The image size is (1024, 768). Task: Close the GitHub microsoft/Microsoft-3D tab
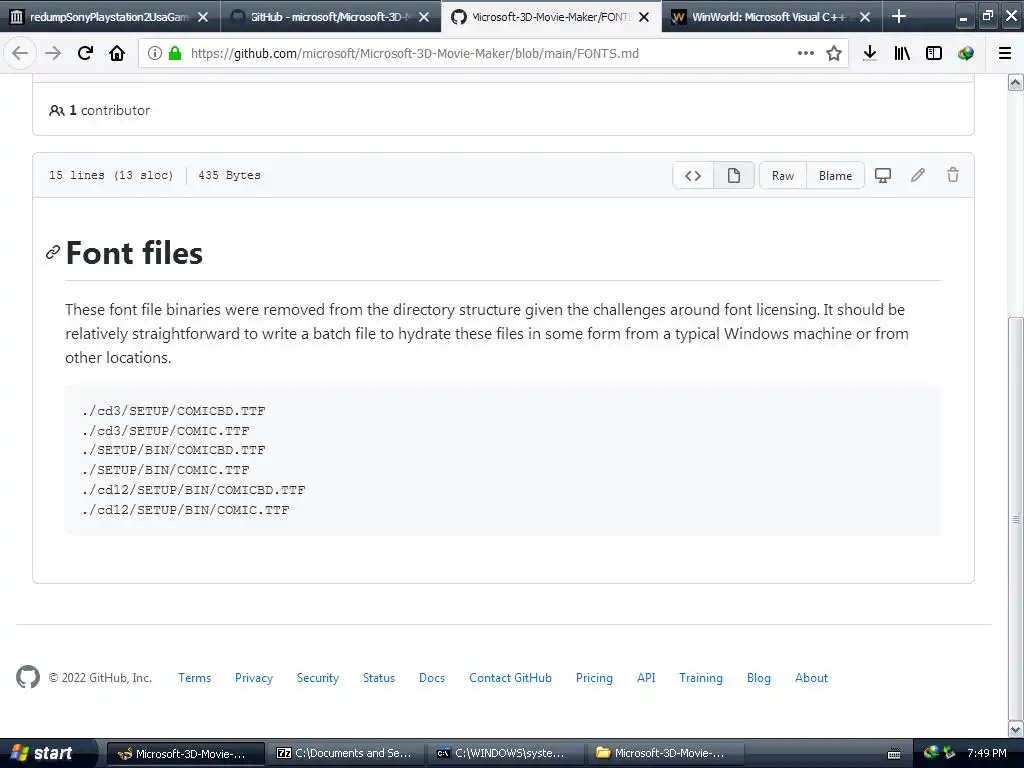point(424,17)
